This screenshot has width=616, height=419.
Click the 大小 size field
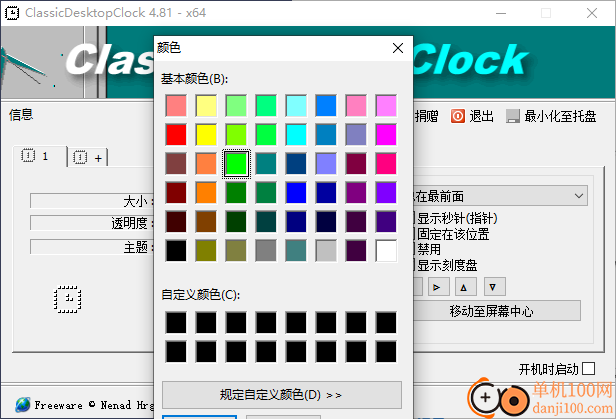click(92, 201)
